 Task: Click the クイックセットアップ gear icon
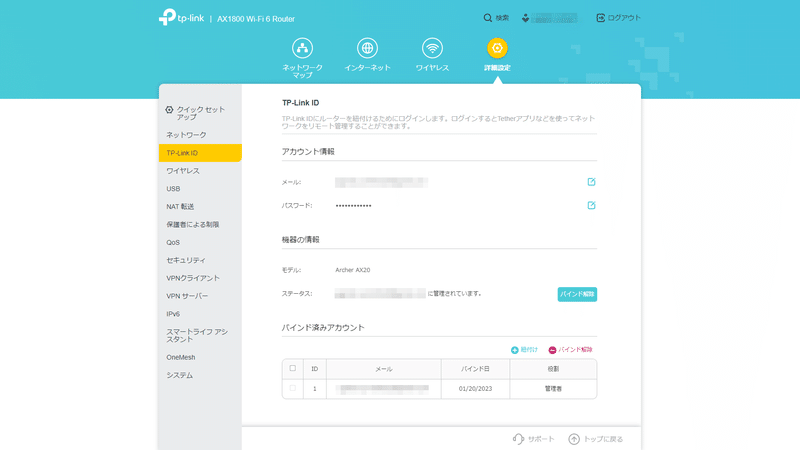pos(169,110)
